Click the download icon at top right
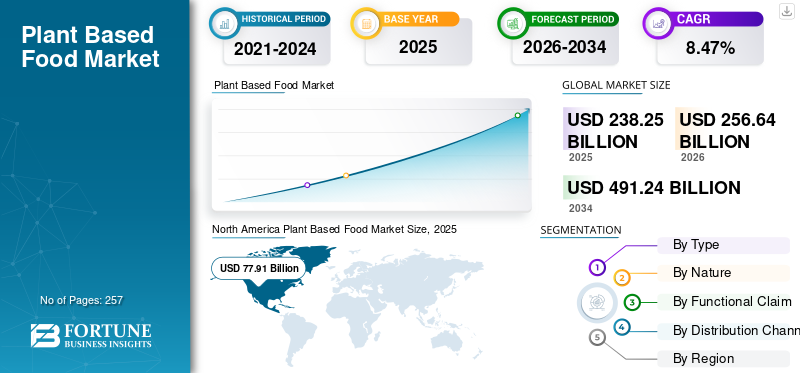The height and width of the screenshot is (373, 800). 787,11
